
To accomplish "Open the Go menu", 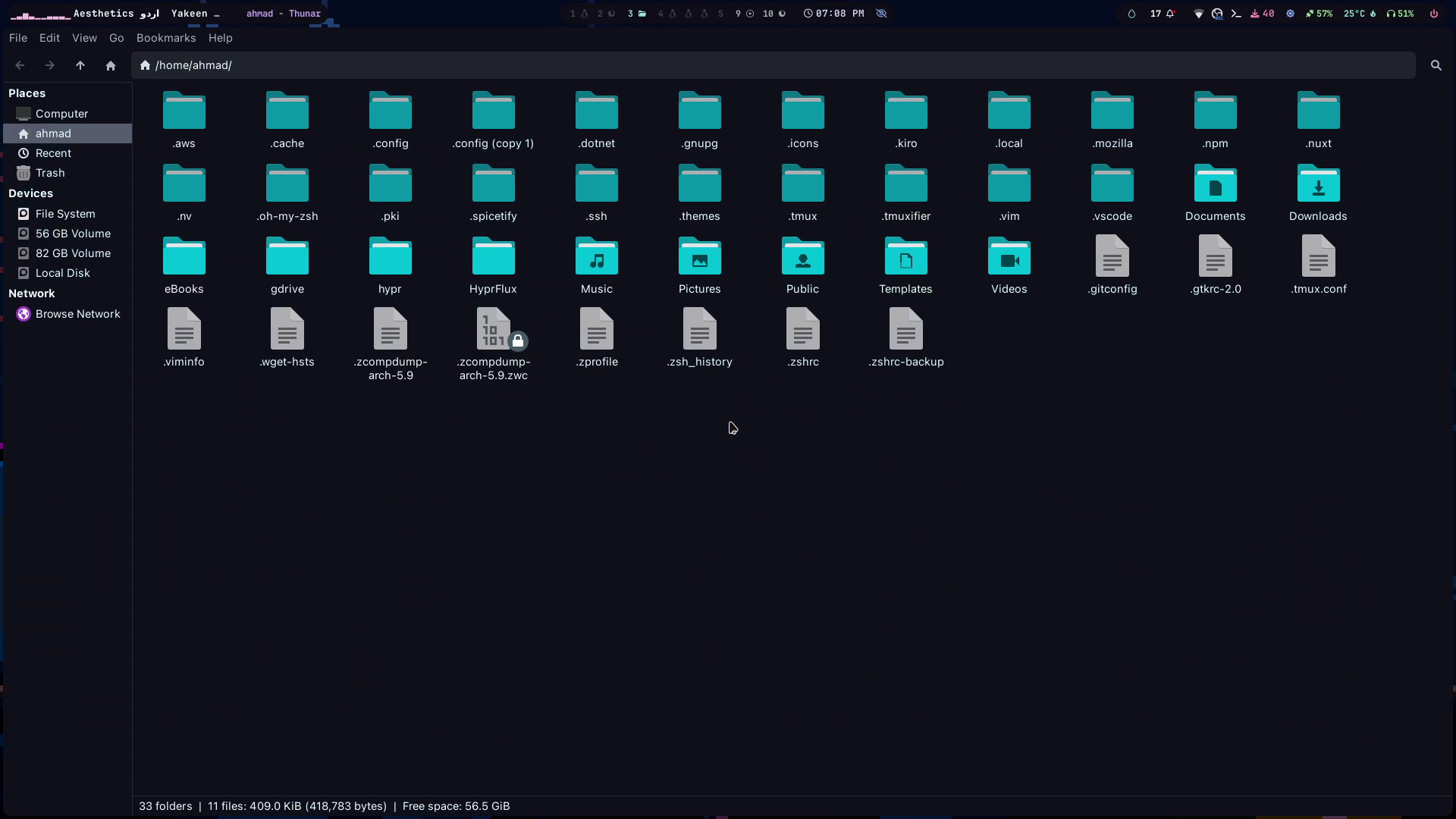I will (x=116, y=38).
